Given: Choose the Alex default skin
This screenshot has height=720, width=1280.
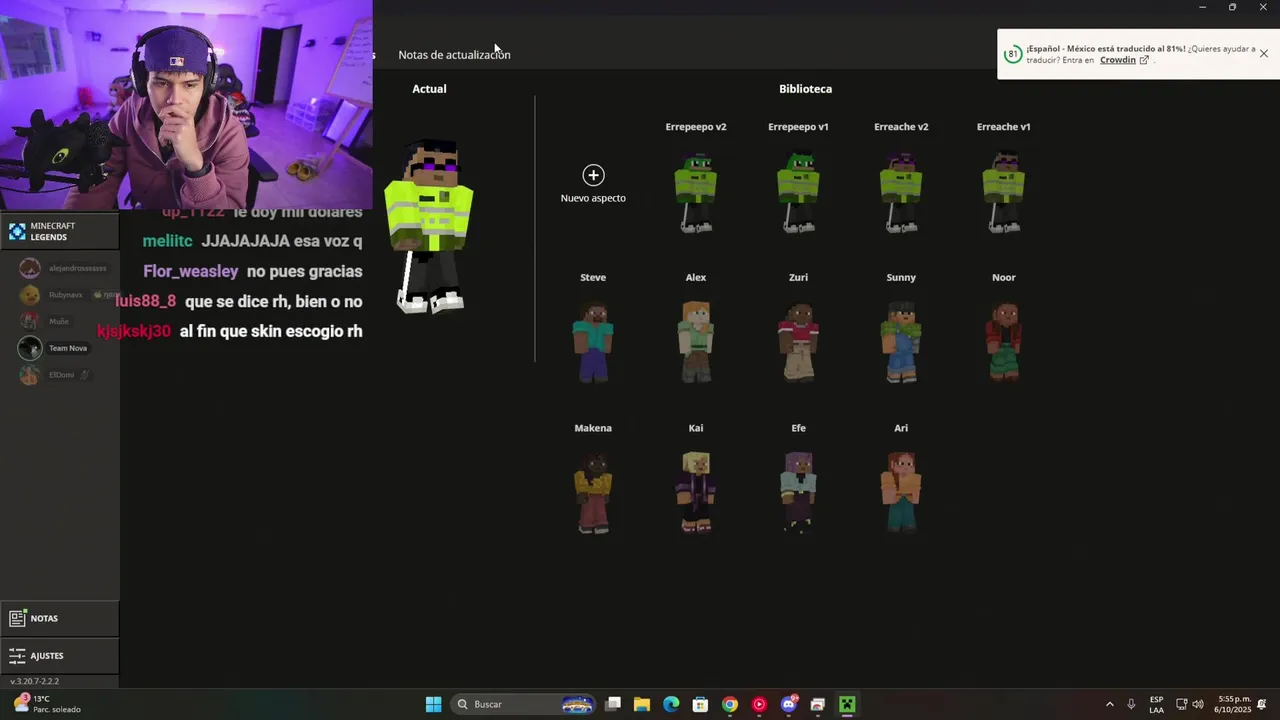Looking at the screenshot, I should tap(696, 342).
